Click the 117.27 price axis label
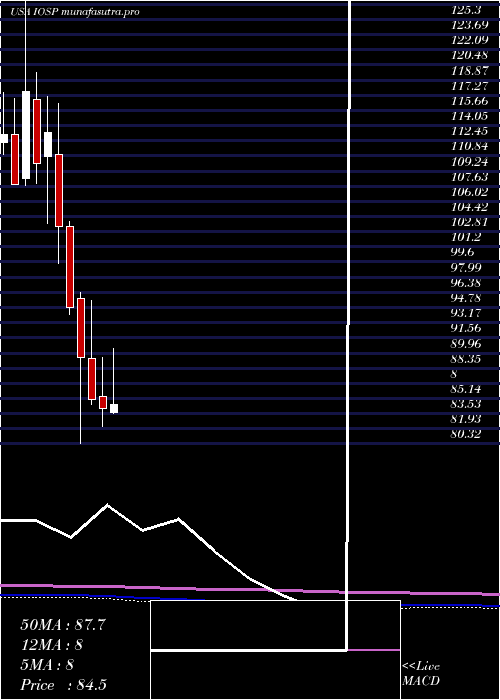The height and width of the screenshot is (700, 500). [469, 87]
